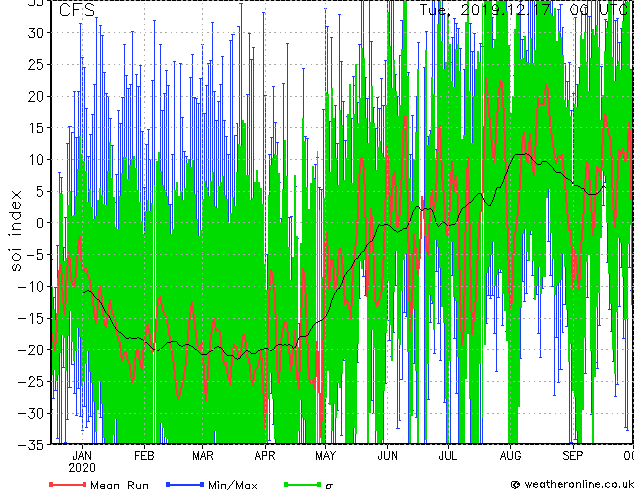
Task: Click the y-axis value 10
Action: coord(36,160)
